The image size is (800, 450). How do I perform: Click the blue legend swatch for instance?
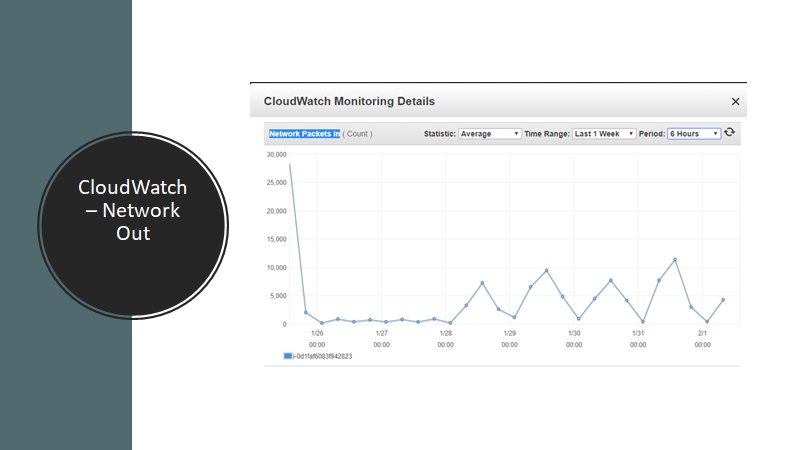tap(288, 356)
